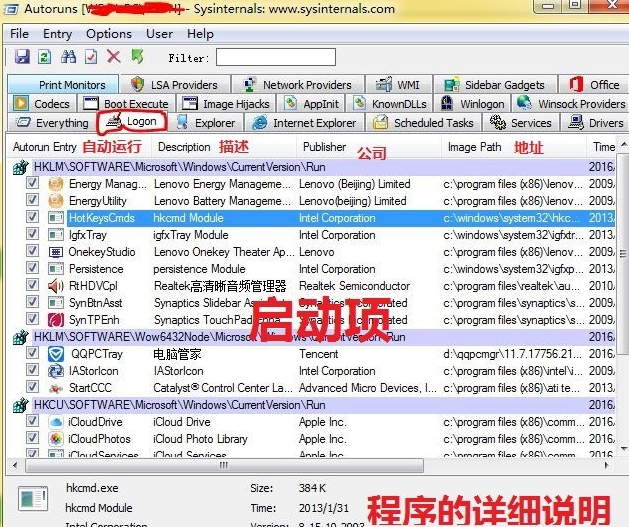629x527 pixels.
Task: Click the Autorun Entry column header
Action: pos(79,147)
